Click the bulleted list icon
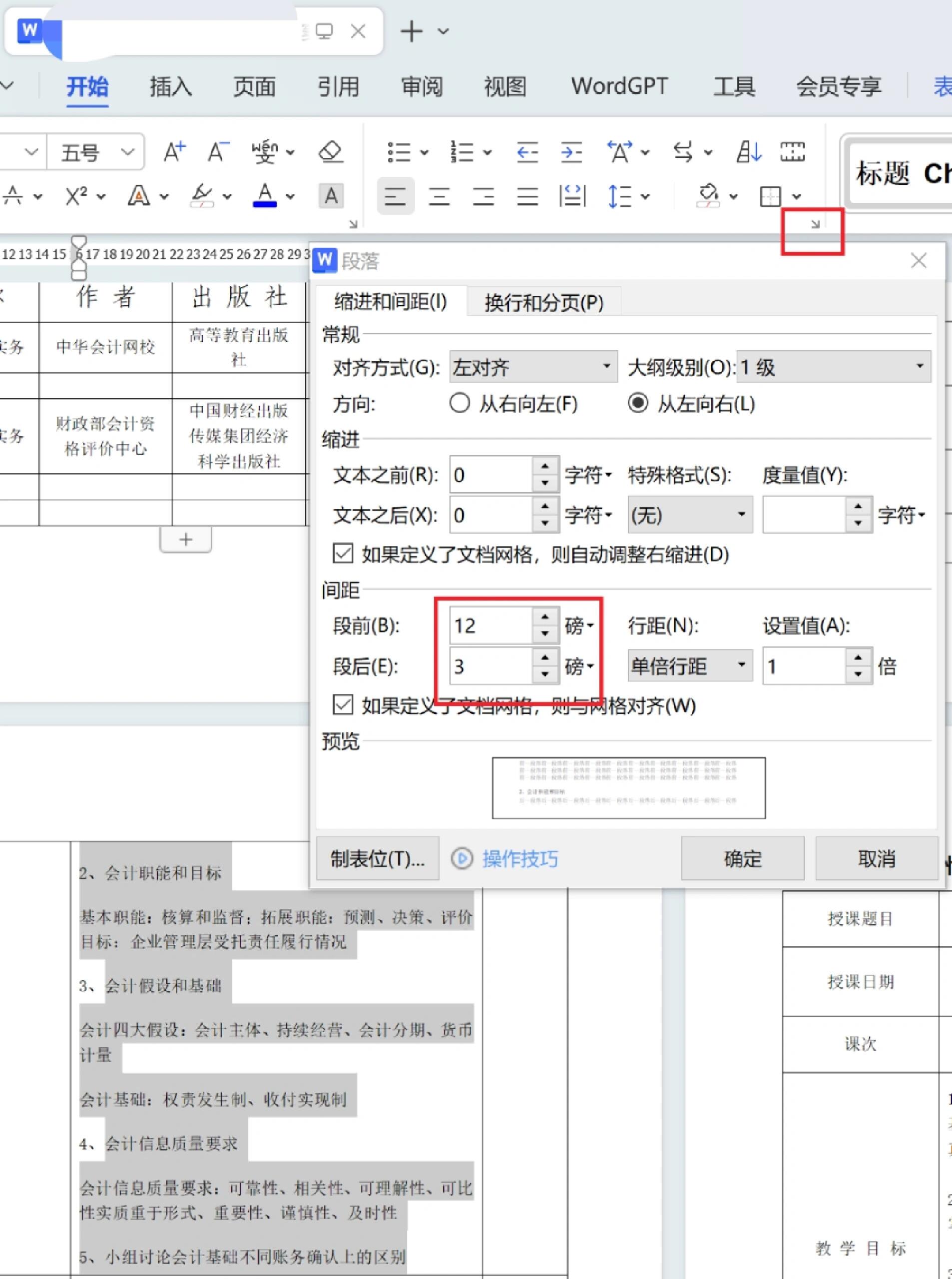 [x=399, y=152]
